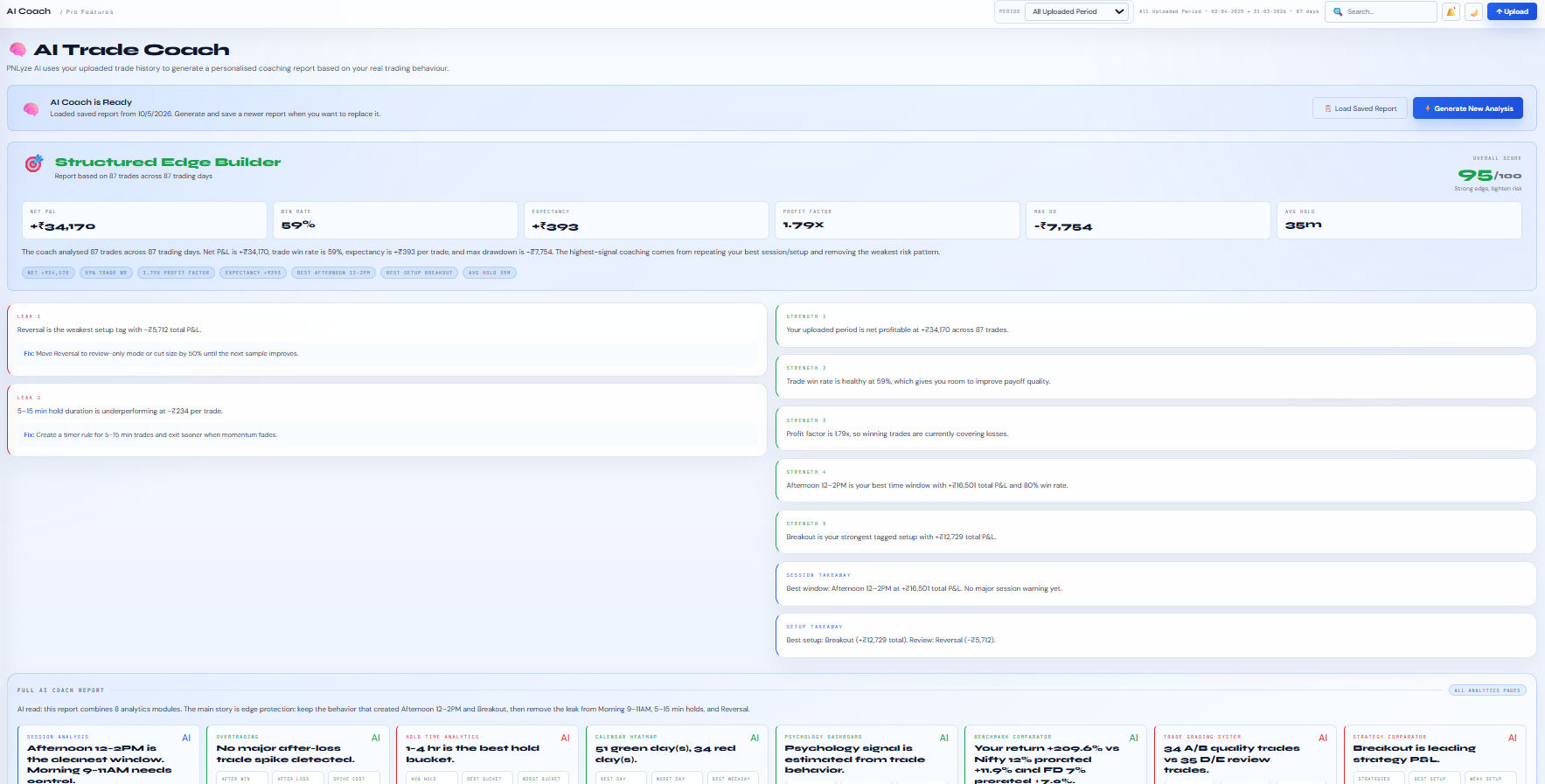The image size is (1545, 784).
Task: Open the Setup Takeaway card
Action: (1156, 635)
